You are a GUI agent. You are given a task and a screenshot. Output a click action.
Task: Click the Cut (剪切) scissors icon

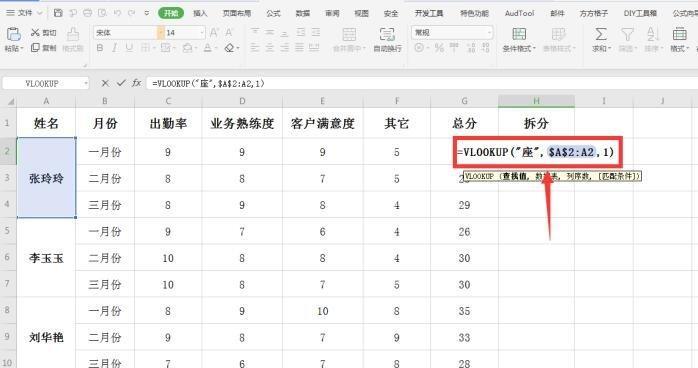pos(35,32)
